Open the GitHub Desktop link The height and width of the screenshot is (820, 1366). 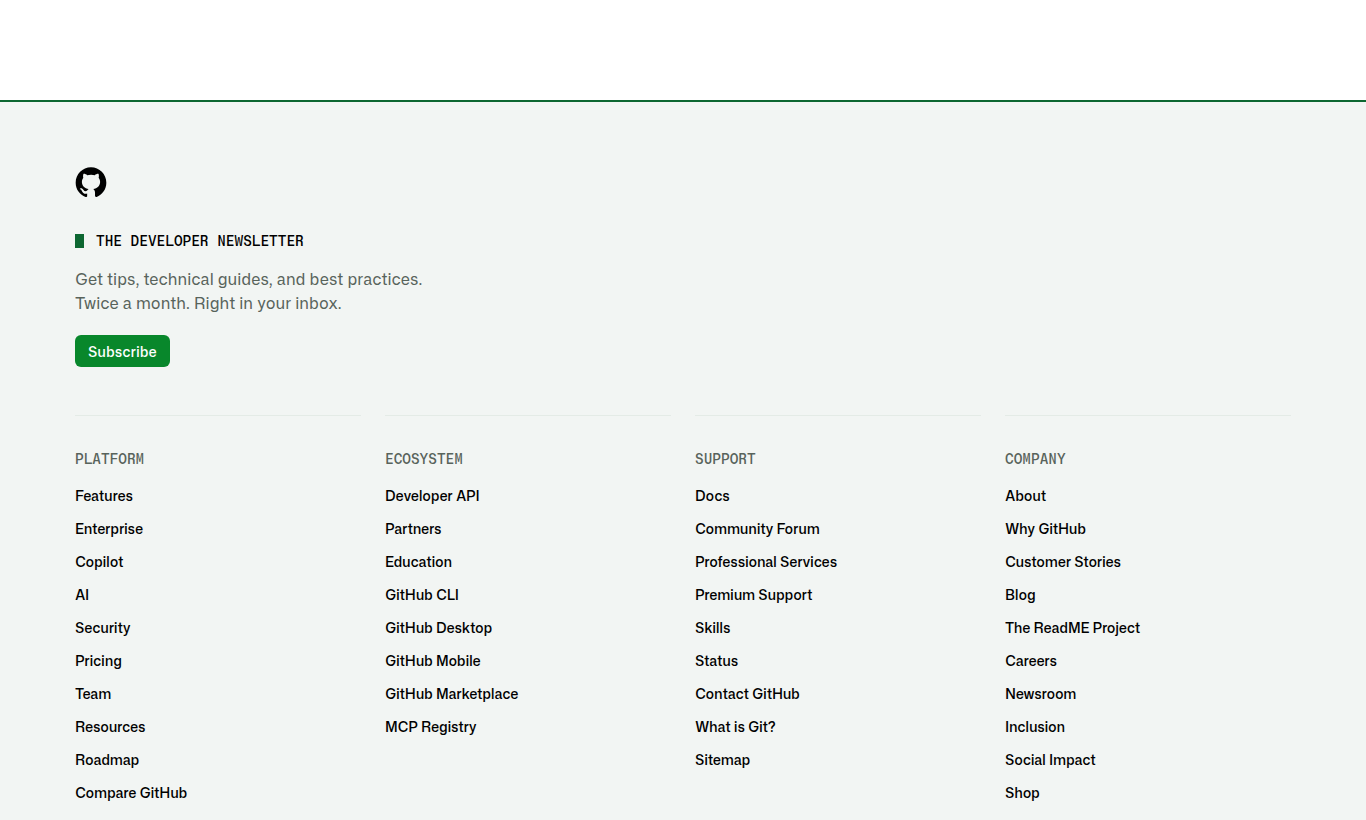(438, 628)
